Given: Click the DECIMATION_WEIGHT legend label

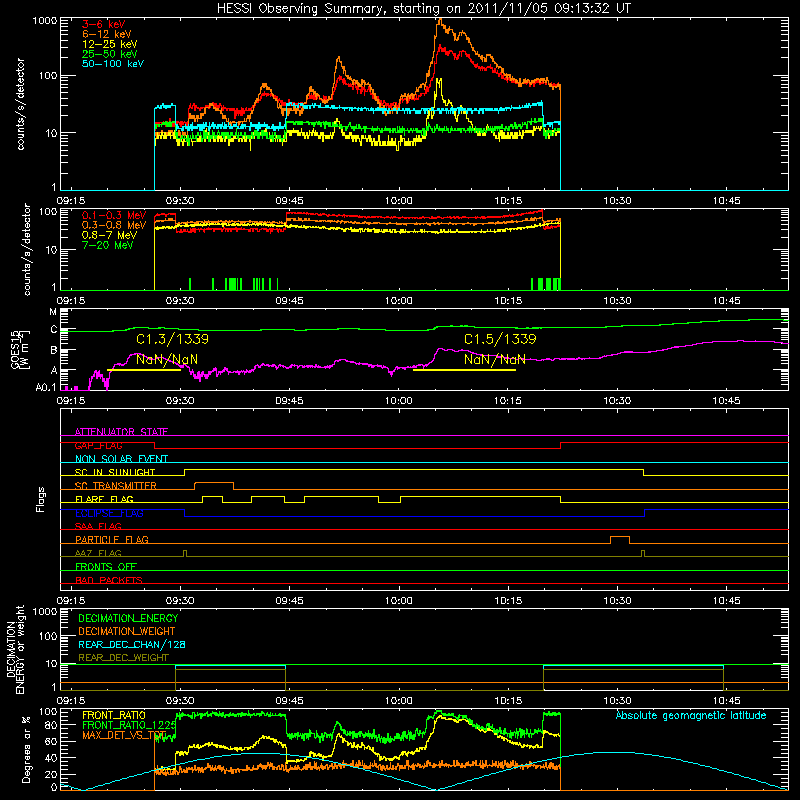Looking at the screenshot, I should [127, 632].
